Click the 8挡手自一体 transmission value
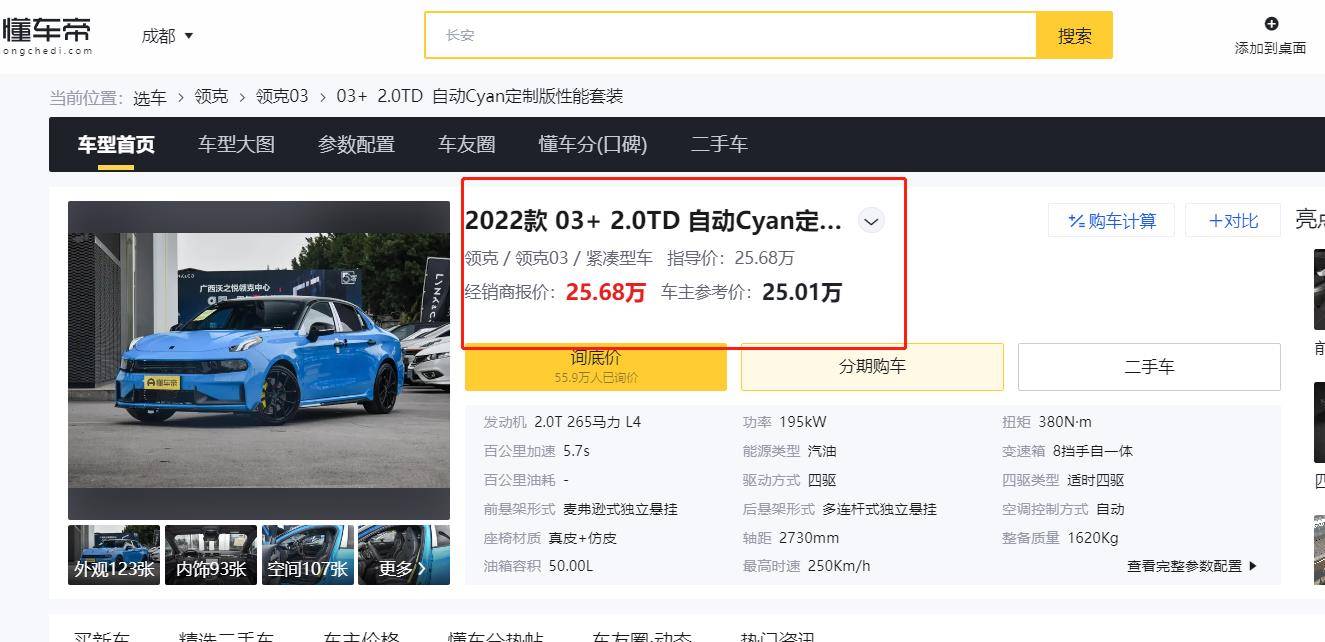The width and height of the screenshot is (1325, 642). click(1093, 451)
